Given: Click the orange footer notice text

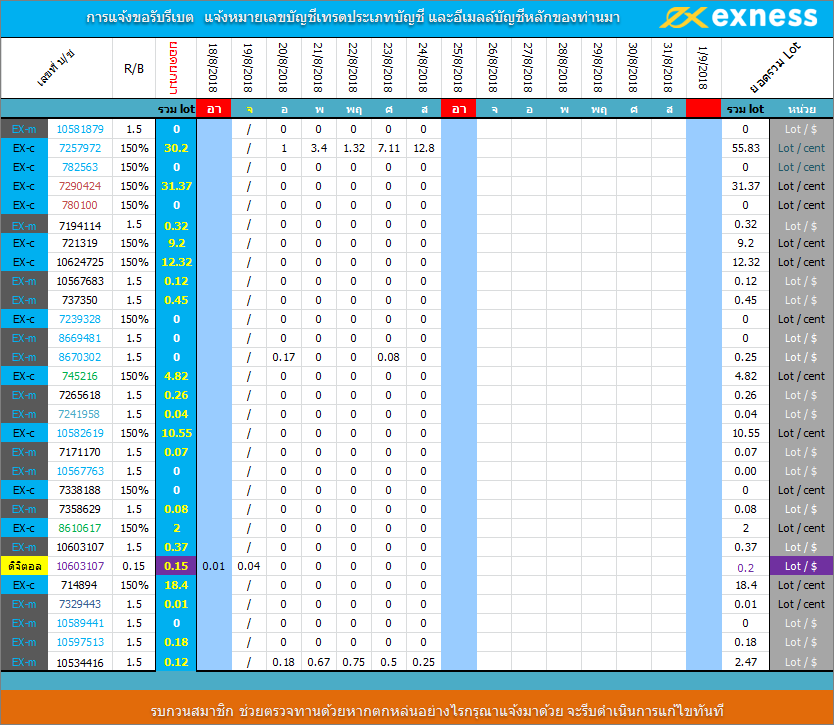Looking at the screenshot, I should pyautogui.click(x=437, y=711).
